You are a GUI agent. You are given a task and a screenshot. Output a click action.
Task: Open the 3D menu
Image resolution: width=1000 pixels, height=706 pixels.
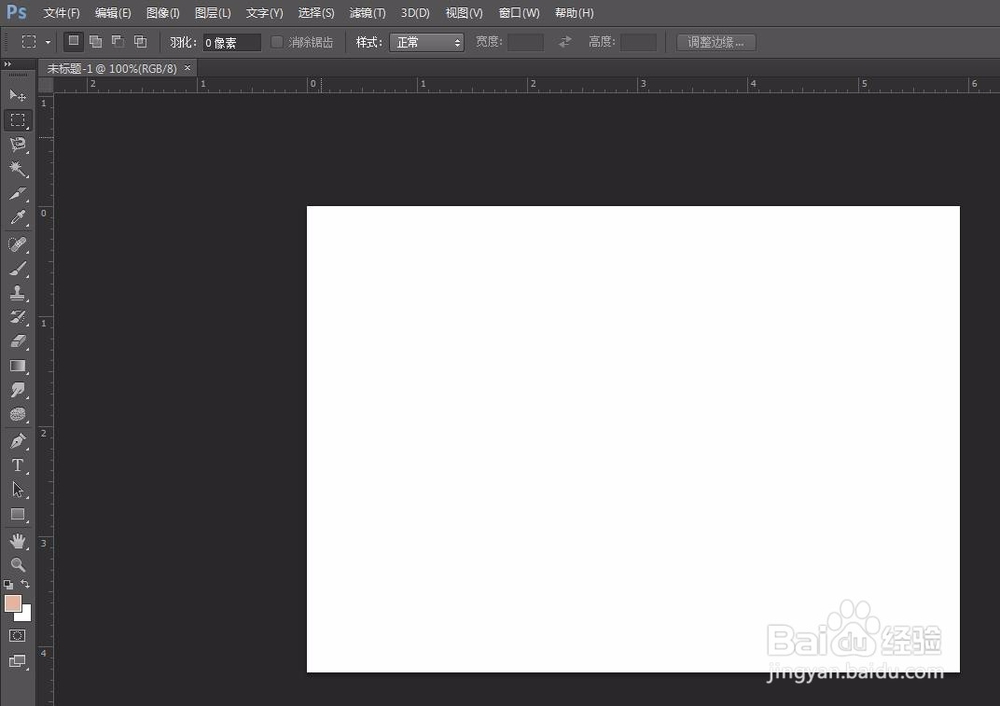click(x=415, y=13)
